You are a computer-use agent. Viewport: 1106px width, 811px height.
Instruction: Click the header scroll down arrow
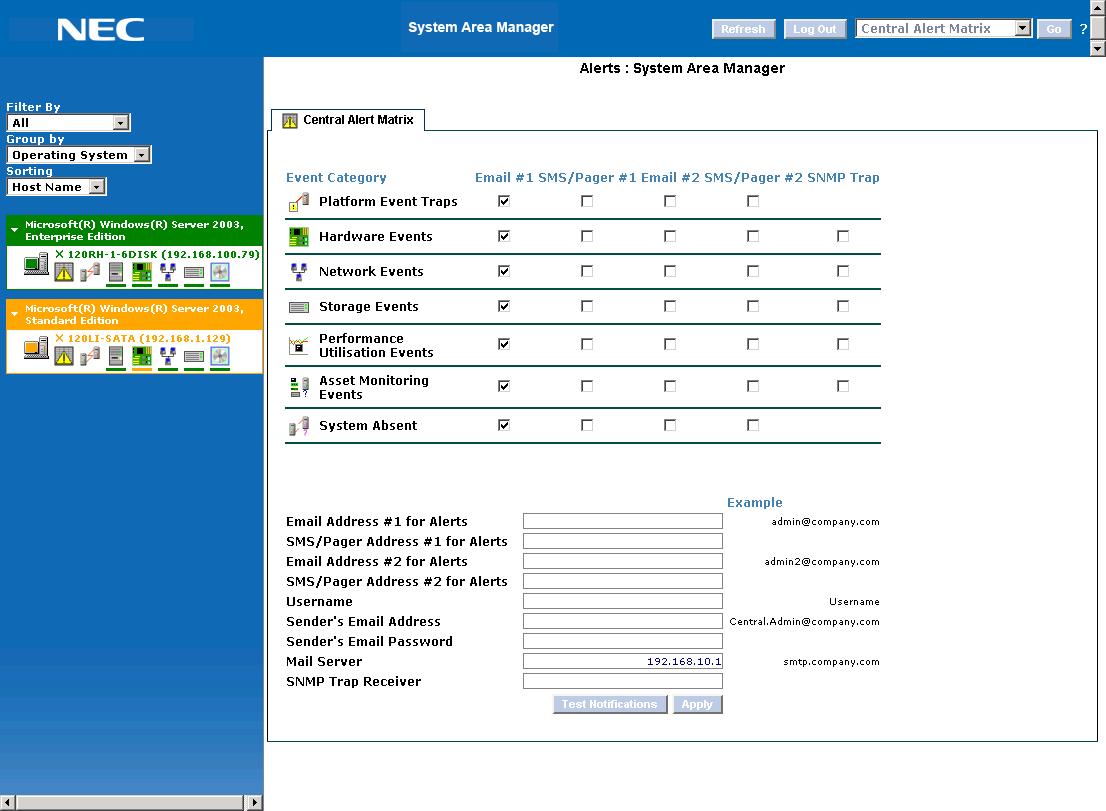(x=1098, y=49)
